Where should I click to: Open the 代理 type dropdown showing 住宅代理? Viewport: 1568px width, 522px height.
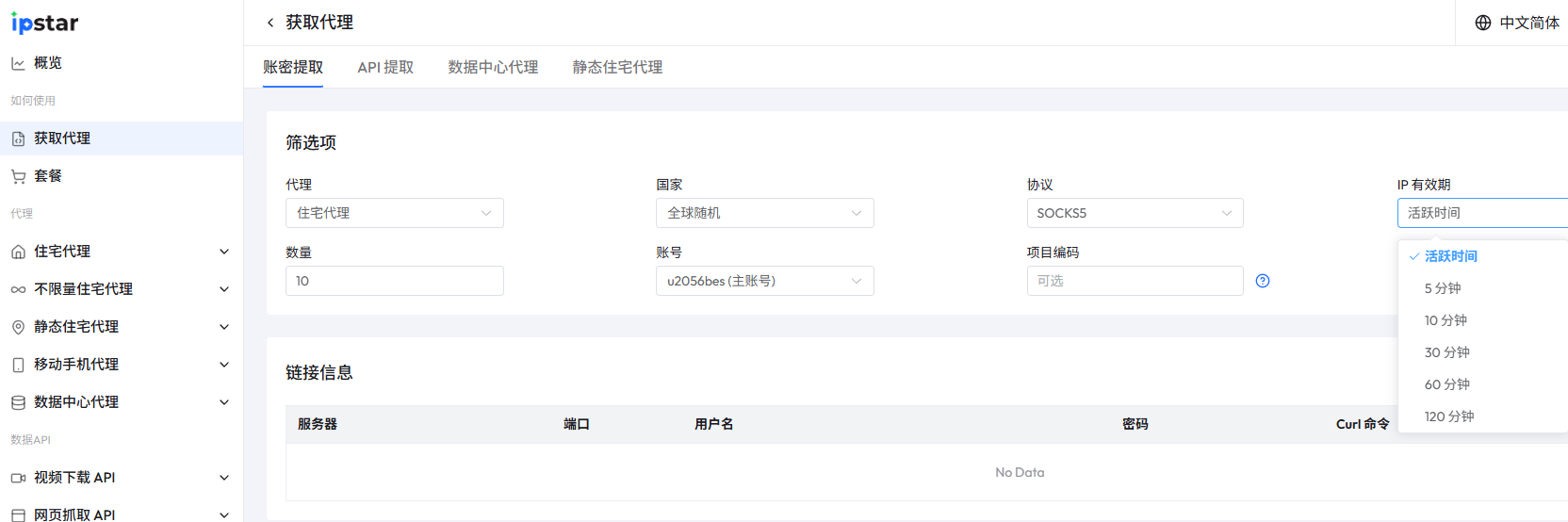[394, 213]
